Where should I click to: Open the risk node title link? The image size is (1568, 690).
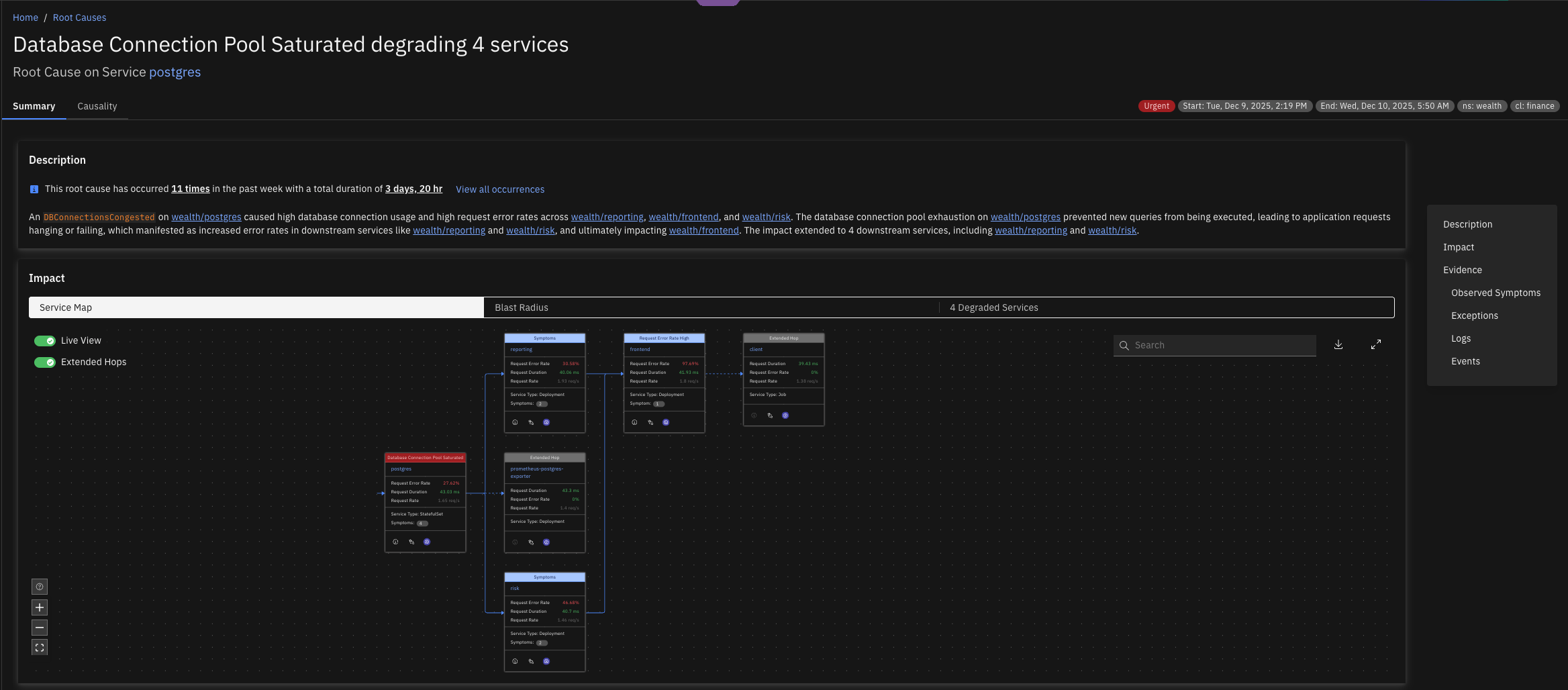pyautogui.click(x=515, y=588)
